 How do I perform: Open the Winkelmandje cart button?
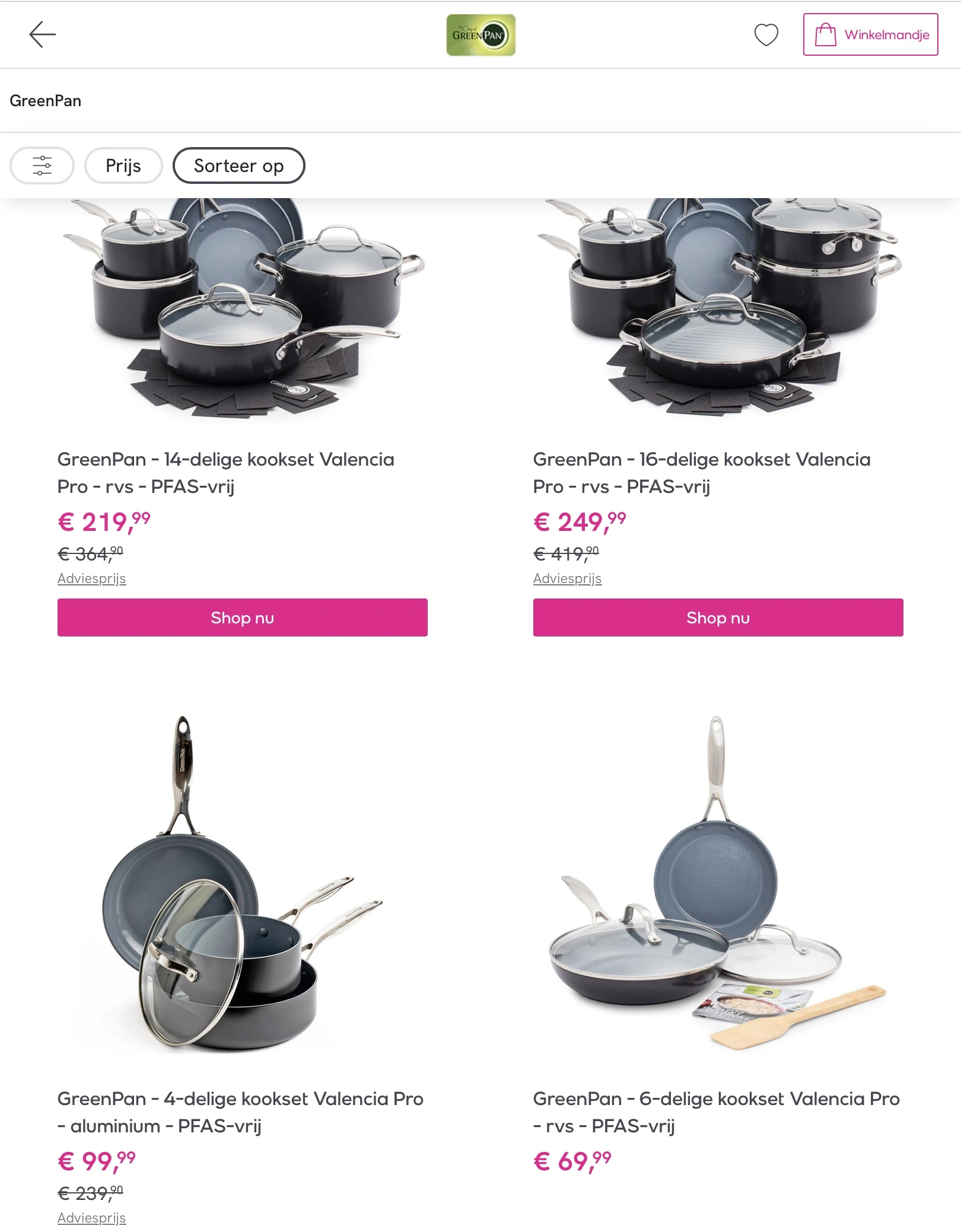tap(870, 34)
